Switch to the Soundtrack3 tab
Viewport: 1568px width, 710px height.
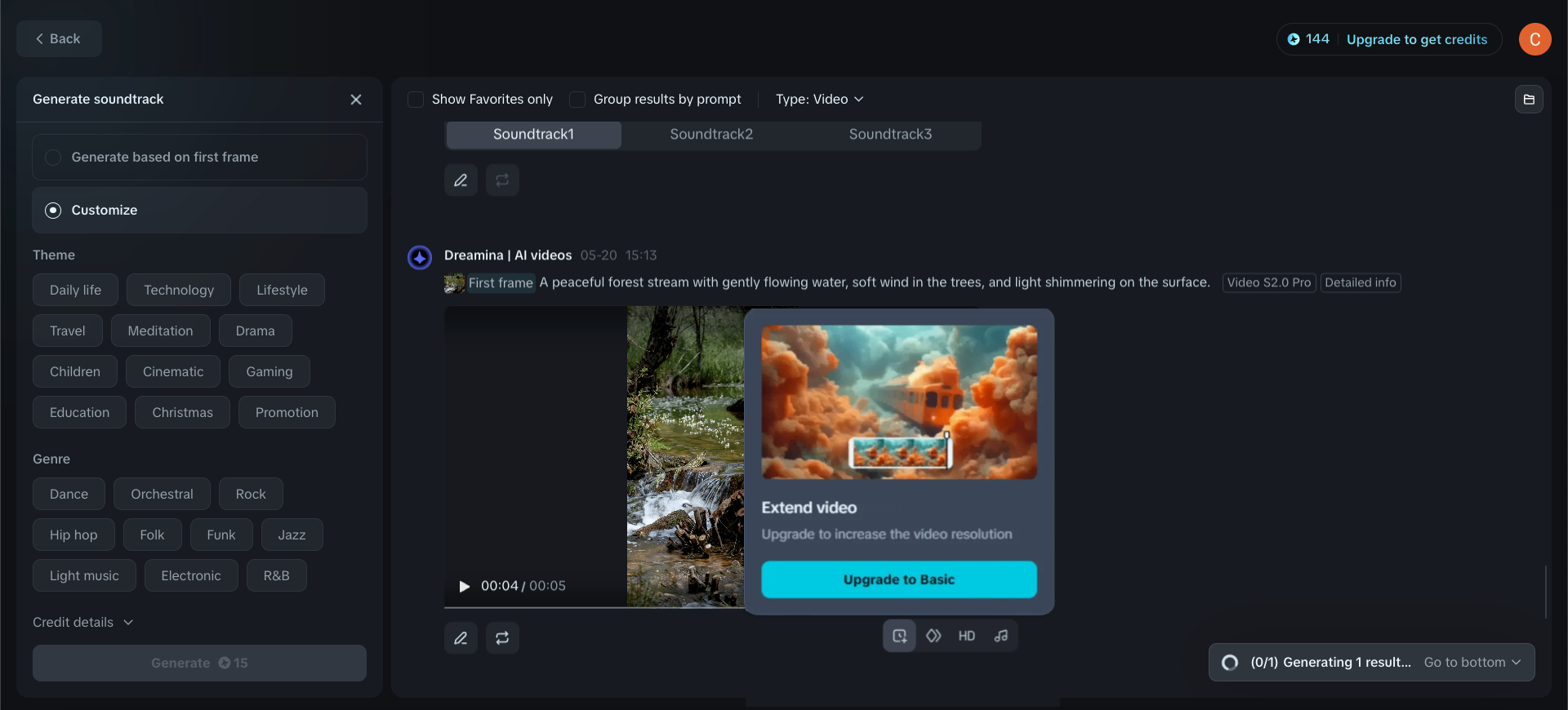click(890, 135)
